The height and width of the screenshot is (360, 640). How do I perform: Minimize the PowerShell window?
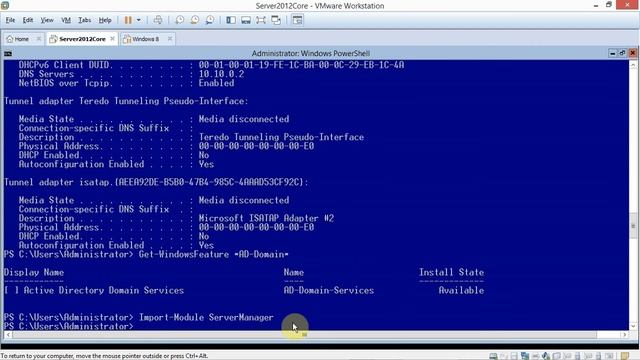(x=612, y=53)
